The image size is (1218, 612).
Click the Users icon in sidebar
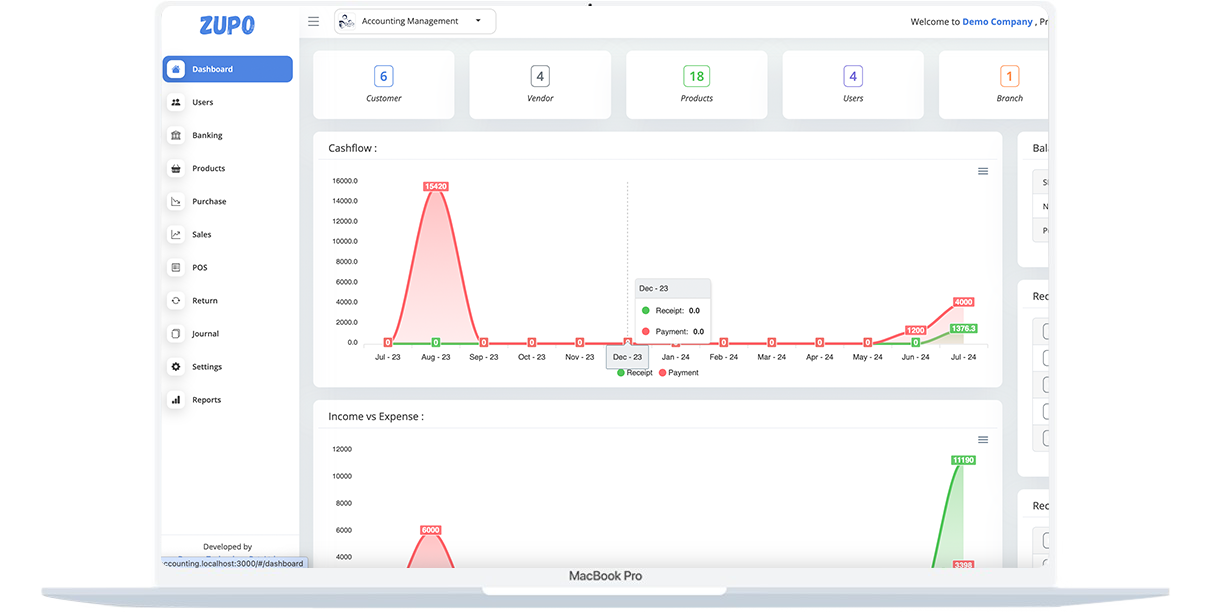pyautogui.click(x=176, y=102)
